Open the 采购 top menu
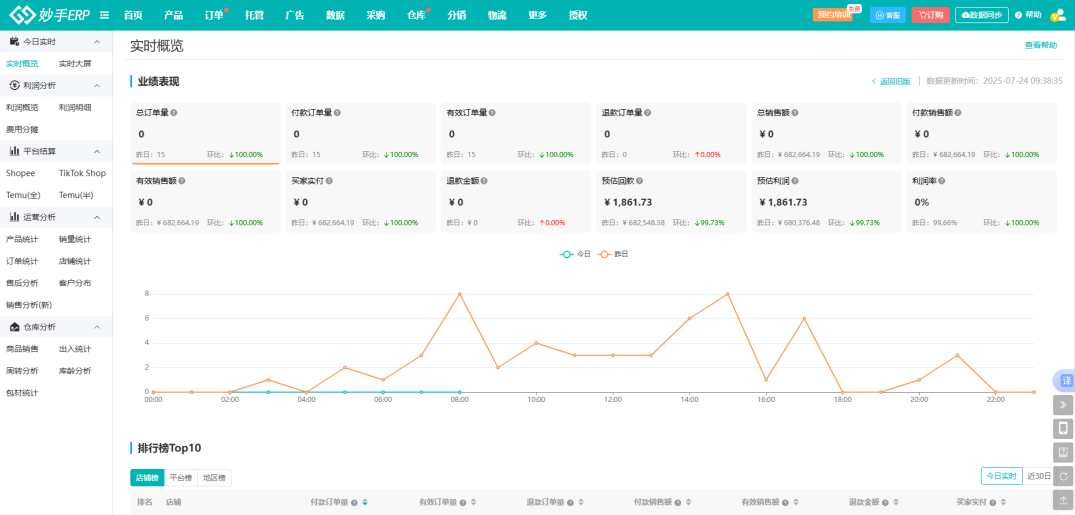The width and height of the screenshot is (1075, 515). (x=376, y=15)
